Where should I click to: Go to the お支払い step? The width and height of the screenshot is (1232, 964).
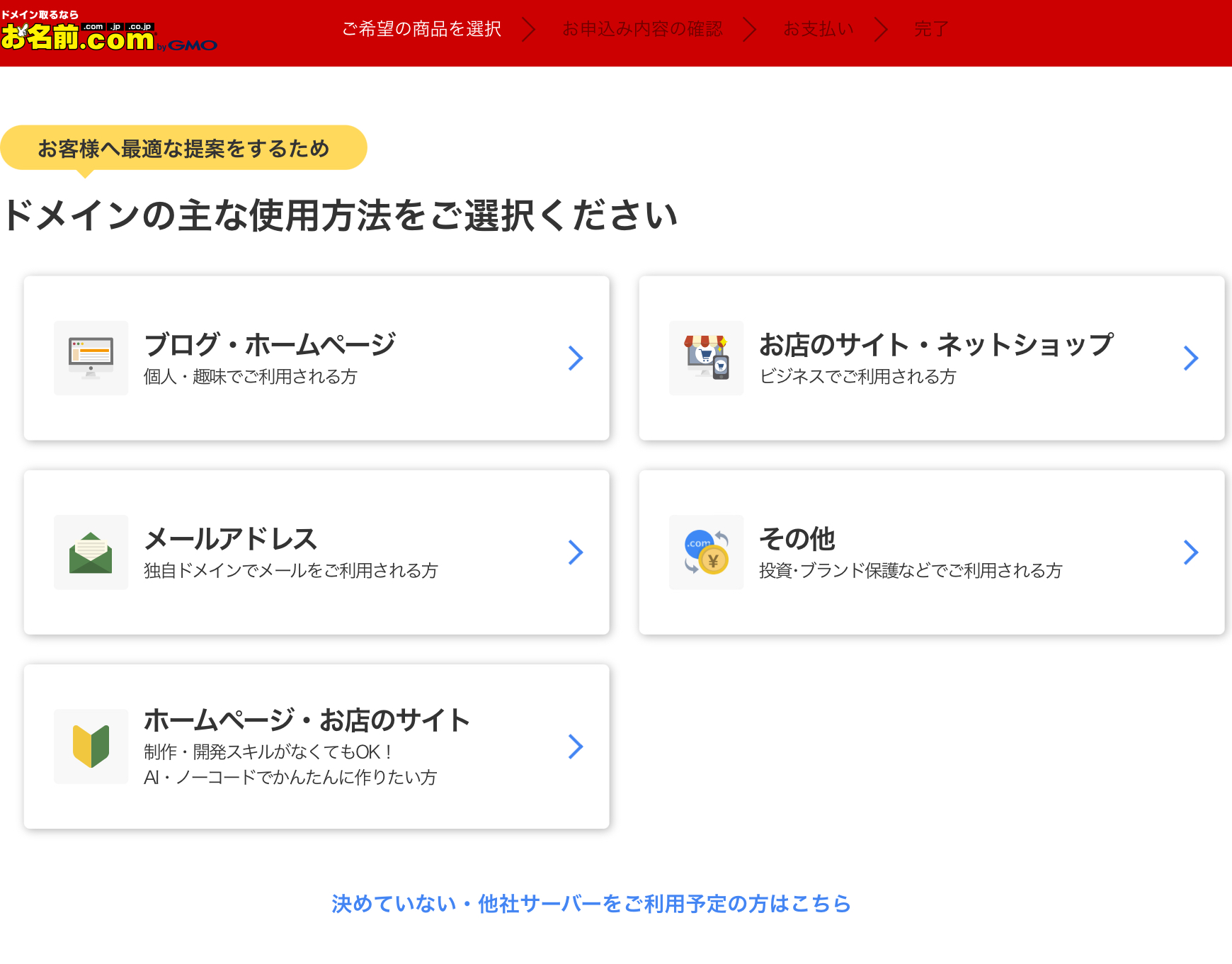[x=818, y=29]
